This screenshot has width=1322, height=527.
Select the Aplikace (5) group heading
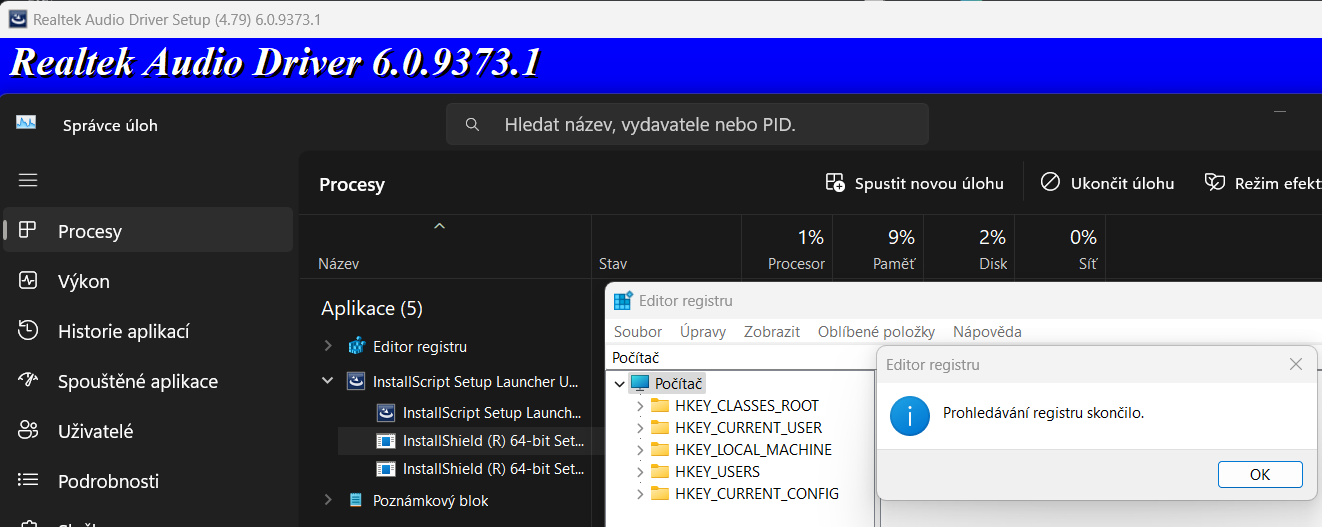372,308
